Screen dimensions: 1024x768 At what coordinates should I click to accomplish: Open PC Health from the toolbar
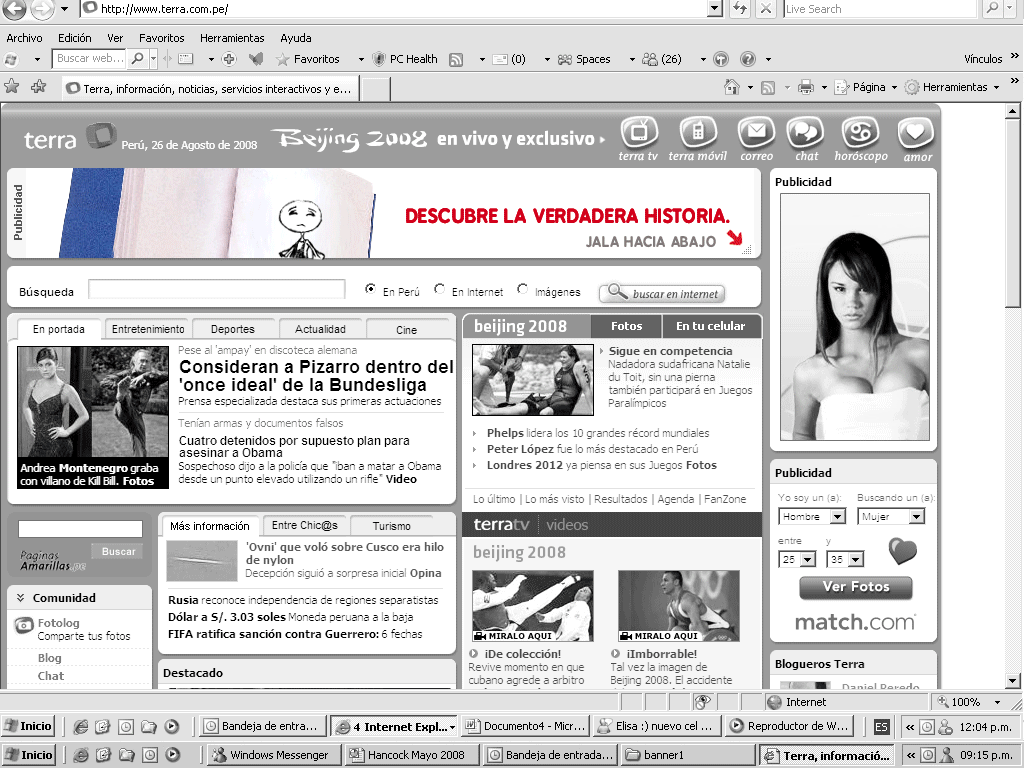[405, 59]
